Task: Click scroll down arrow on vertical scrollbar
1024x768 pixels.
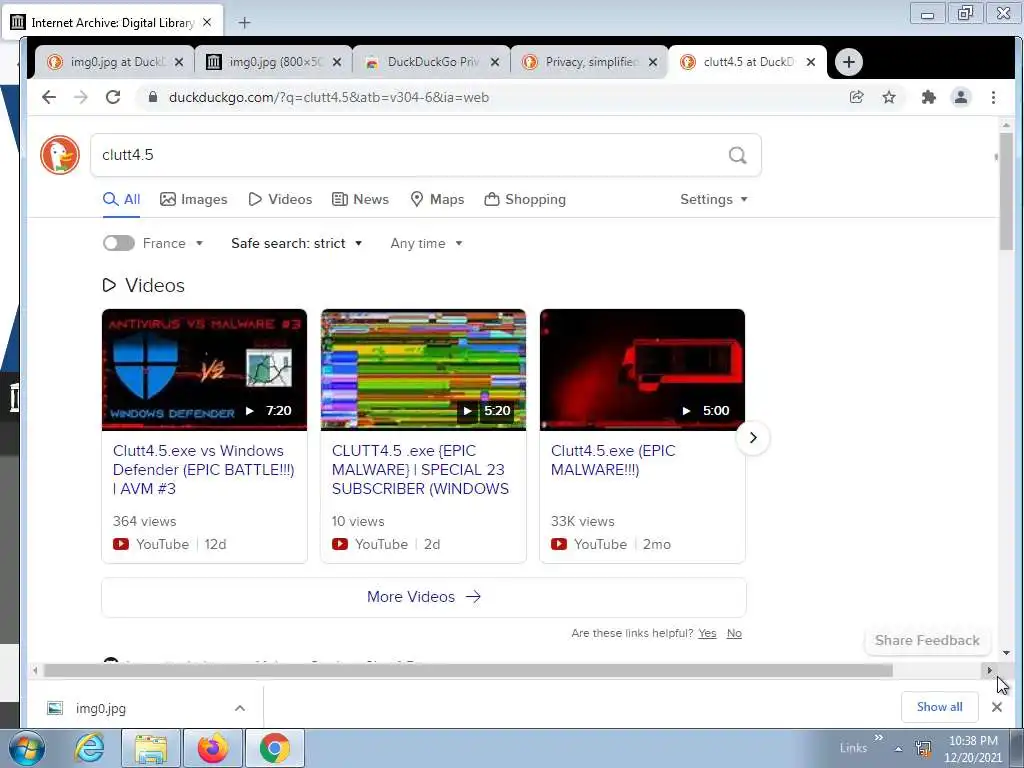Action: (1006, 652)
